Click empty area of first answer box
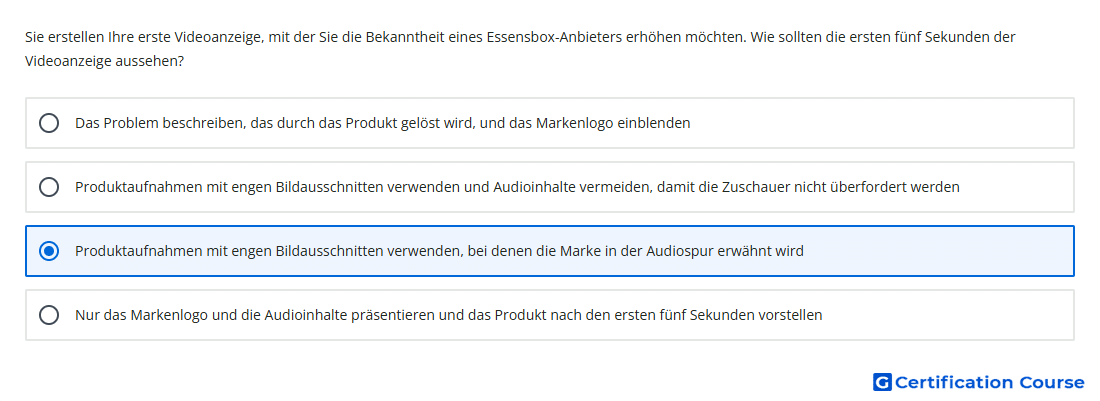This screenshot has width=1100, height=401. click(877, 123)
